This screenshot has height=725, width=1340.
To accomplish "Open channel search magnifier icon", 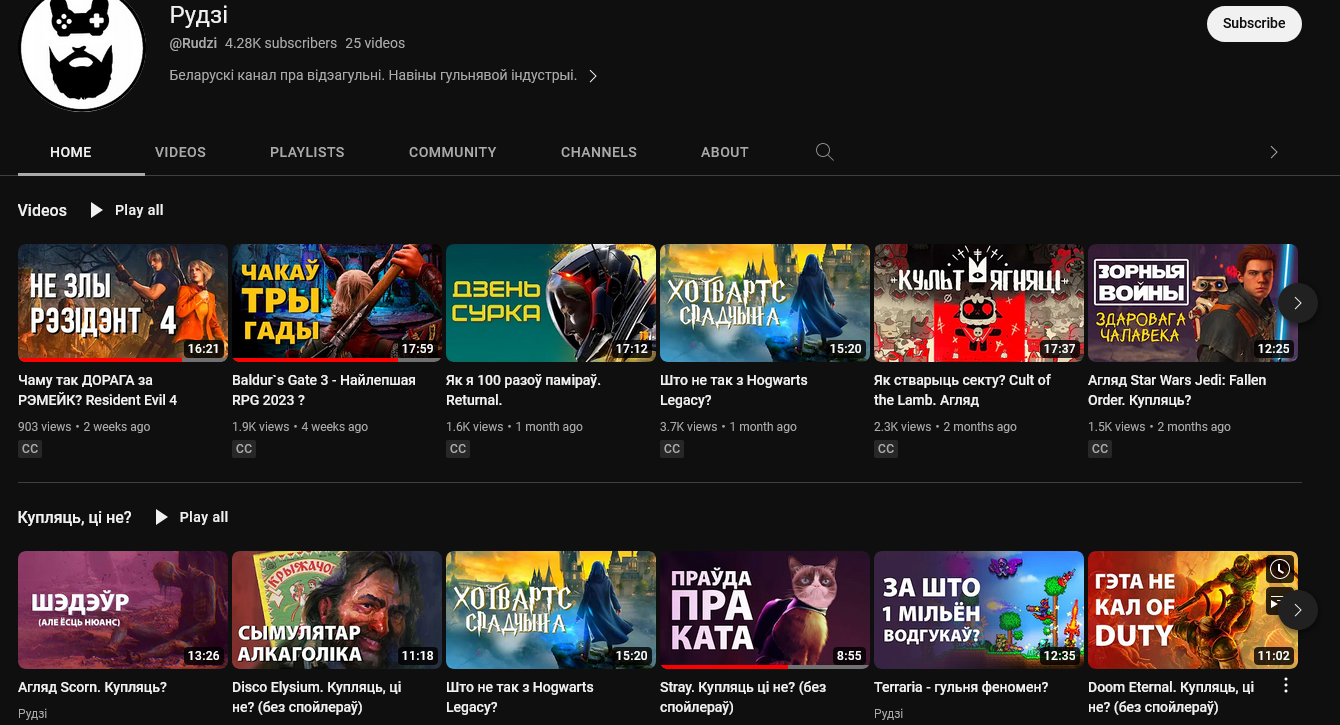I will point(824,152).
